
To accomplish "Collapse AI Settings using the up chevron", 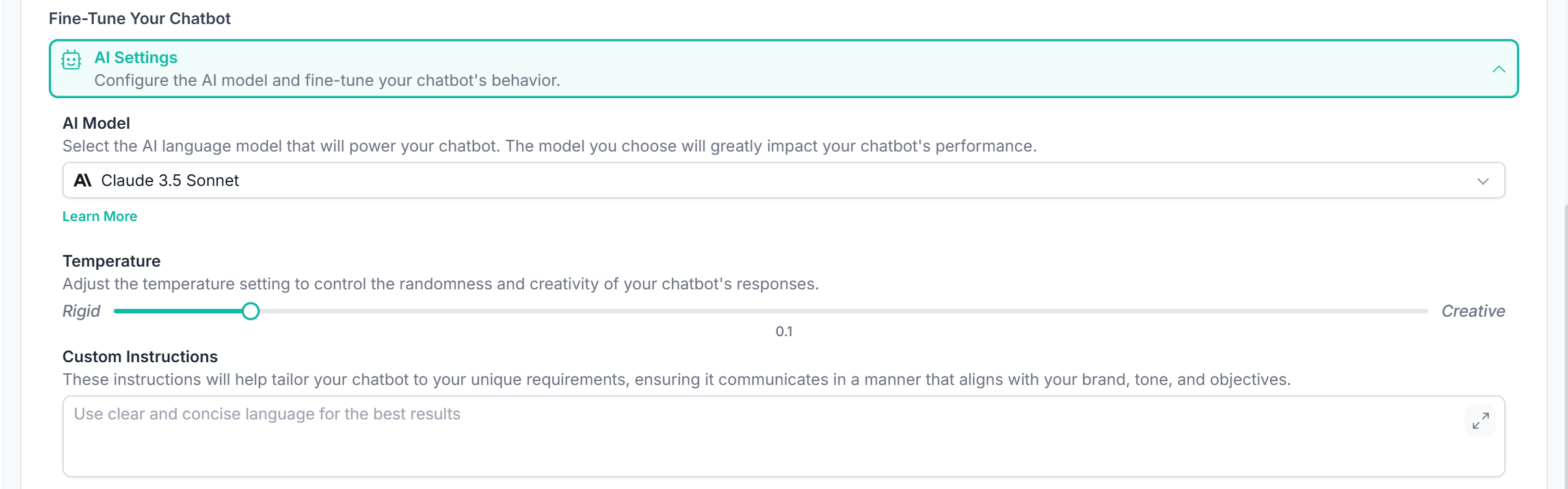I will pyautogui.click(x=1498, y=70).
